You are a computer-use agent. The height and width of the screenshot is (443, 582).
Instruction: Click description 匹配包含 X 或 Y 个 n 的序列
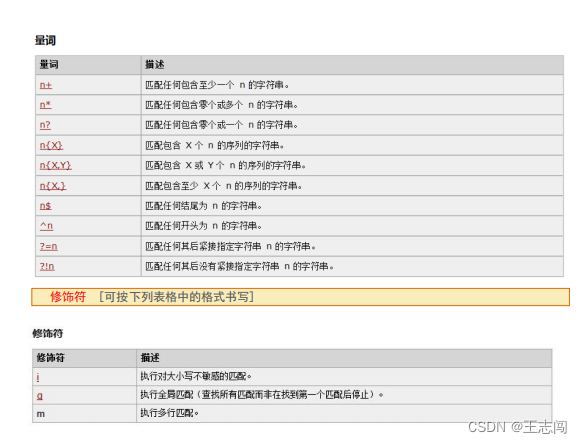225,165
